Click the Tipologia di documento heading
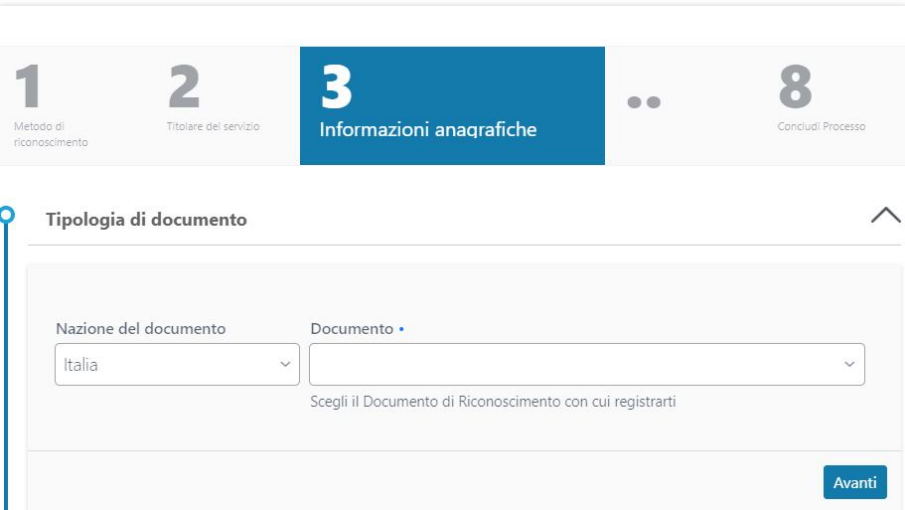Screen dimensions: 905x510 [x=146, y=219]
